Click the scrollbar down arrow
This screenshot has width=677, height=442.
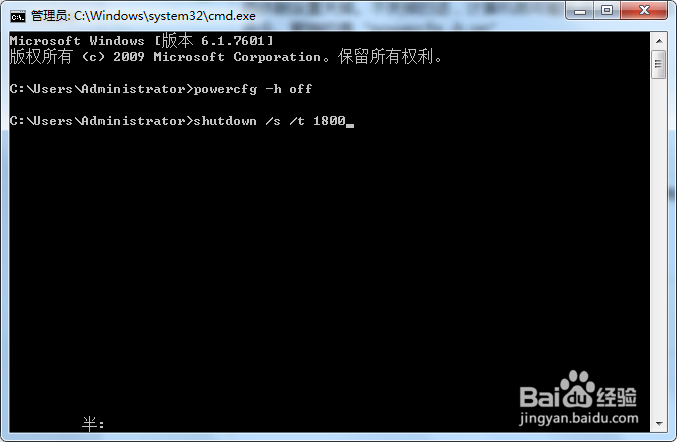tap(659, 423)
